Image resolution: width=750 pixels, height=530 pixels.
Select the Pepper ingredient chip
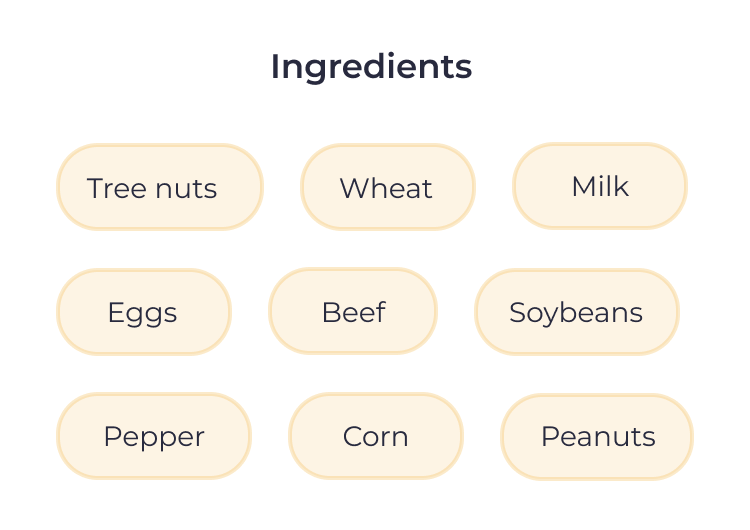click(154, 436)
